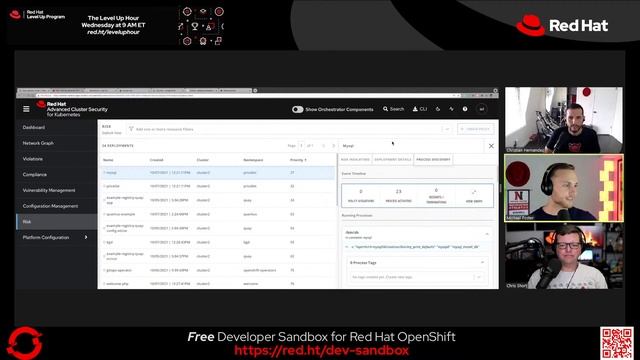Click the Red Hat logo in banner
This screenshot has width=640, height=360.
coord(562,25)
